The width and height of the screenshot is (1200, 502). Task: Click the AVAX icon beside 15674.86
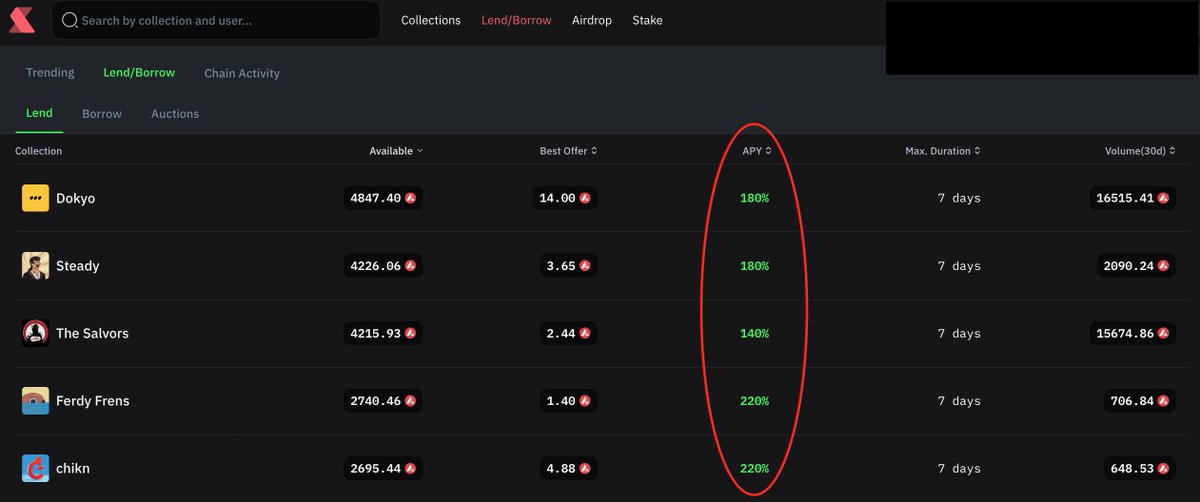click(x=1164, y=333)
